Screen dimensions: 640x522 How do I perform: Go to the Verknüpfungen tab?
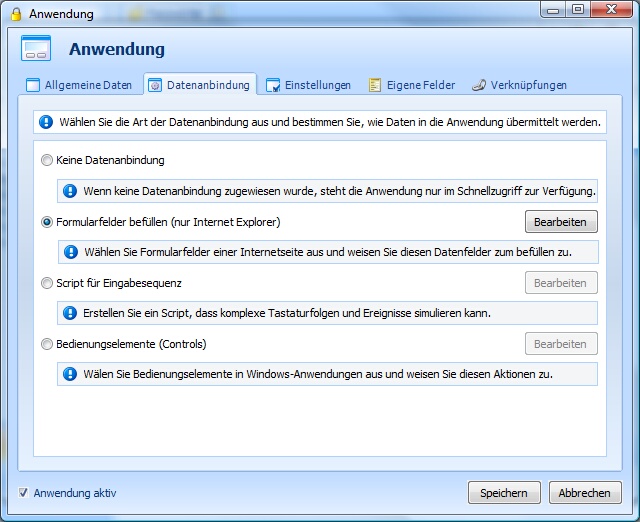coord(519,85)
